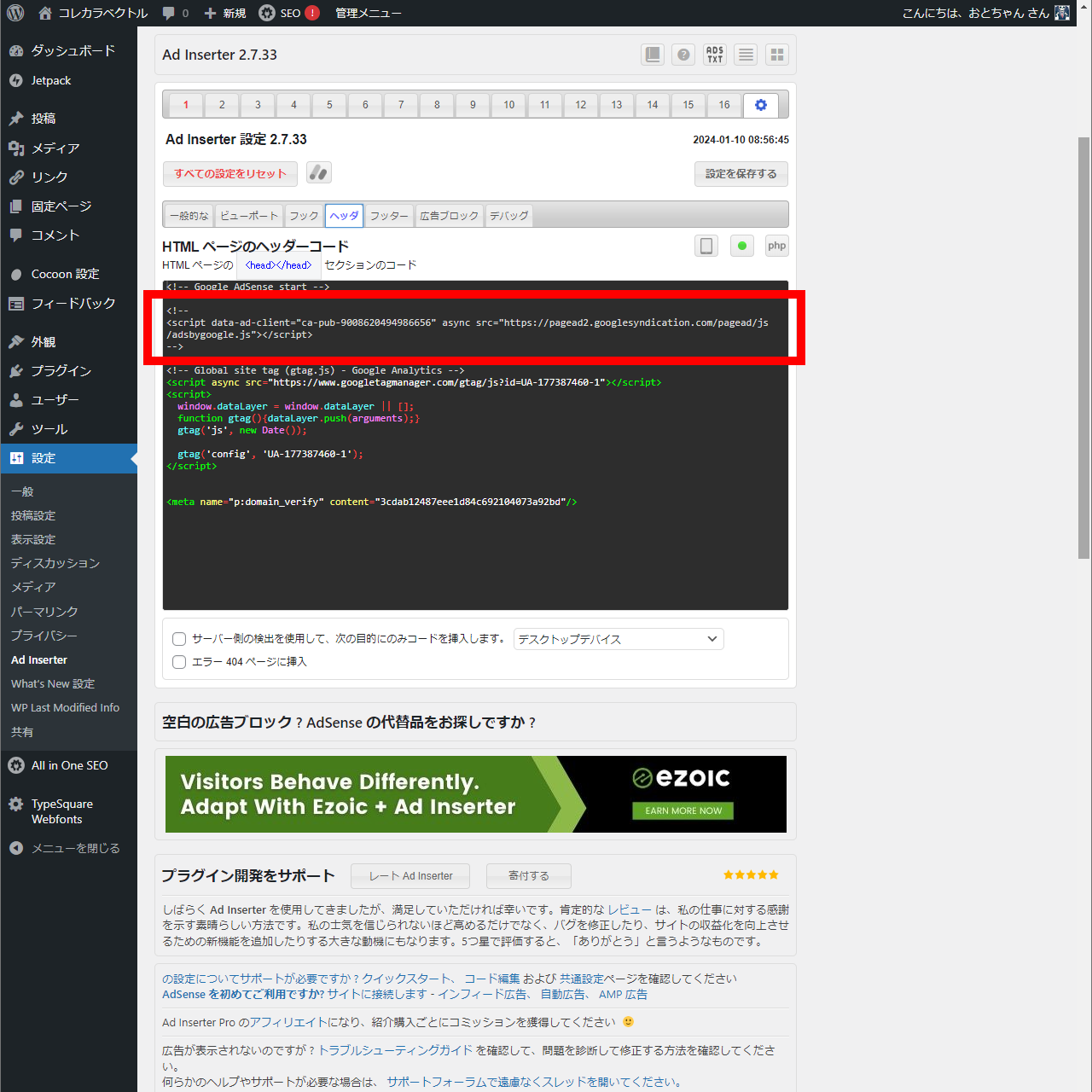Expand the 新規 menu in admin bar
Screen dimensions: 1092x1092
point(225,13)
